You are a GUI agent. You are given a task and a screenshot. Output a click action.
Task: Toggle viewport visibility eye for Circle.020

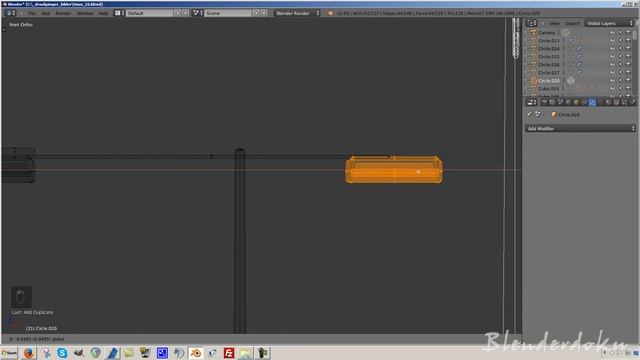click(613, 81)
